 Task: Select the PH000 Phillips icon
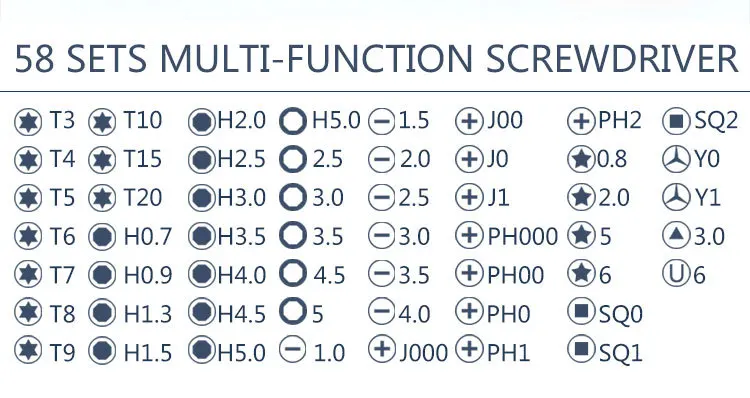click(469, 235)
